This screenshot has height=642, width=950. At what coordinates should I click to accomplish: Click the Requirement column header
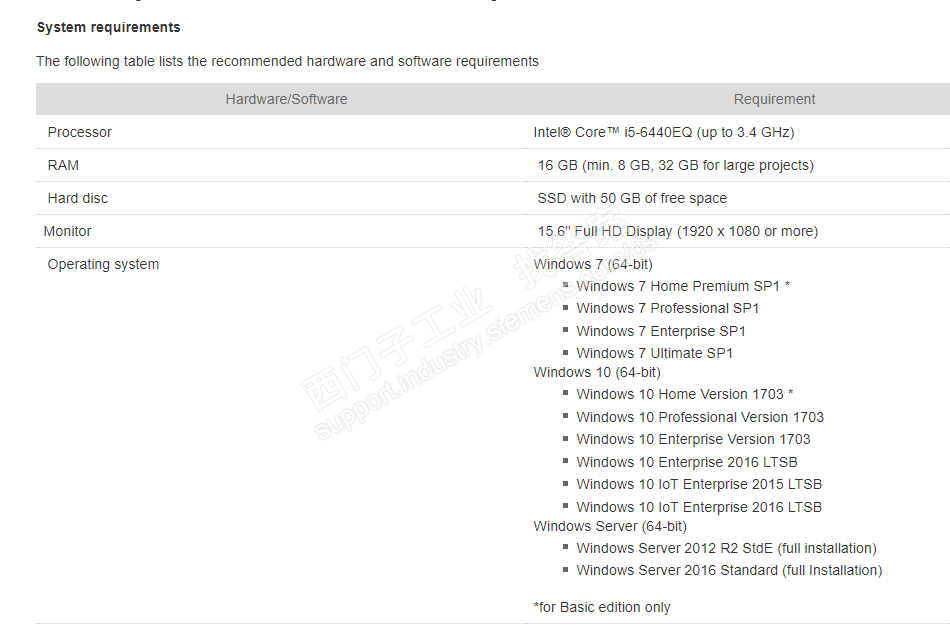click(x=774, y=99)
